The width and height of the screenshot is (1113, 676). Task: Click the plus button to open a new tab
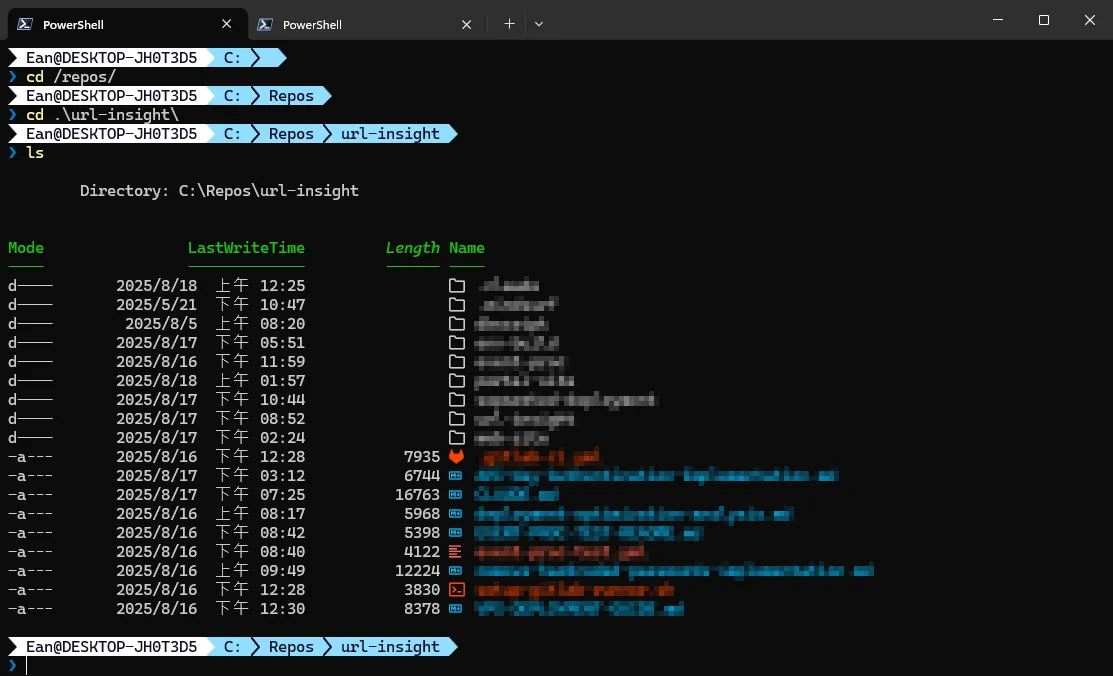[509, 23]
